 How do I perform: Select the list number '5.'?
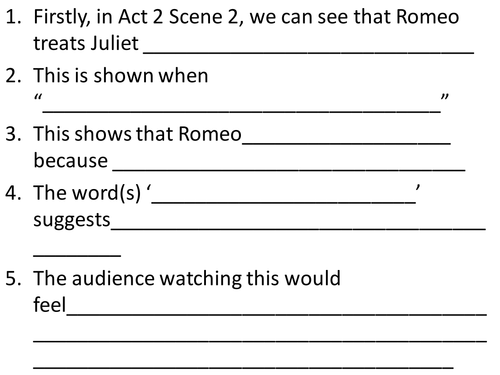13,278
